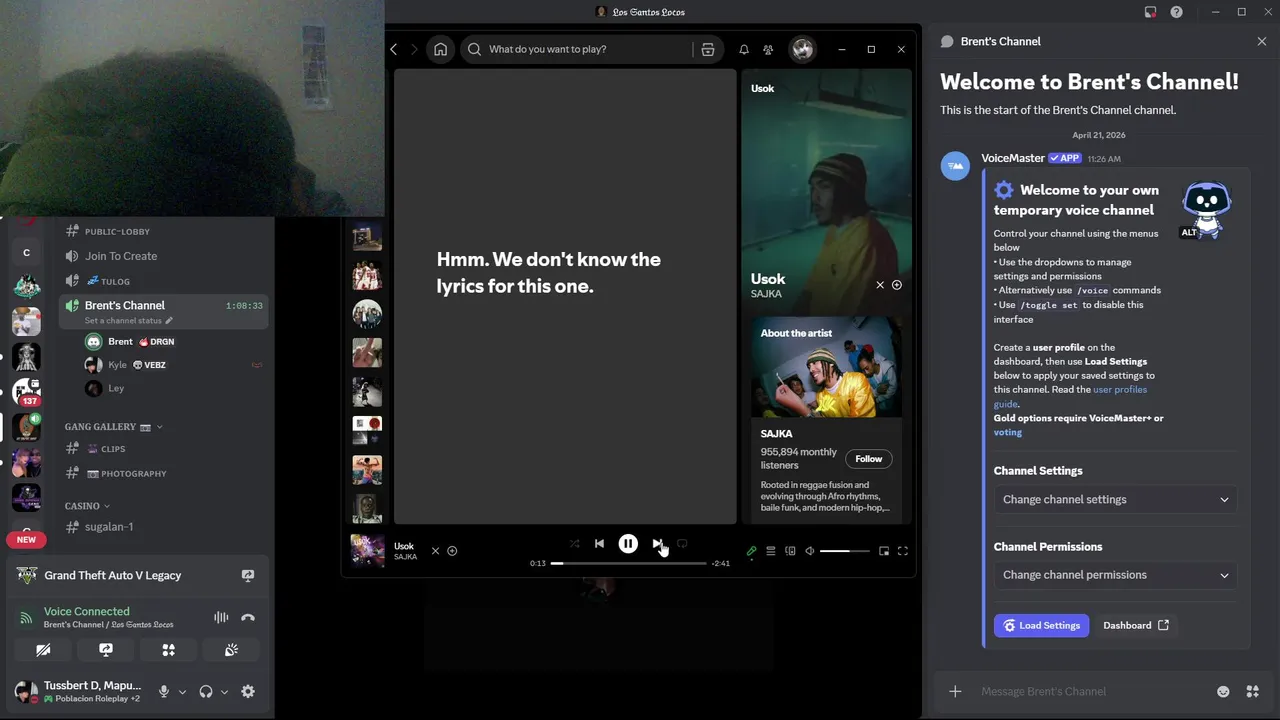1280x720 pixels.
Task: Open About the artist SAJKA image
Action: click(826, 367)
